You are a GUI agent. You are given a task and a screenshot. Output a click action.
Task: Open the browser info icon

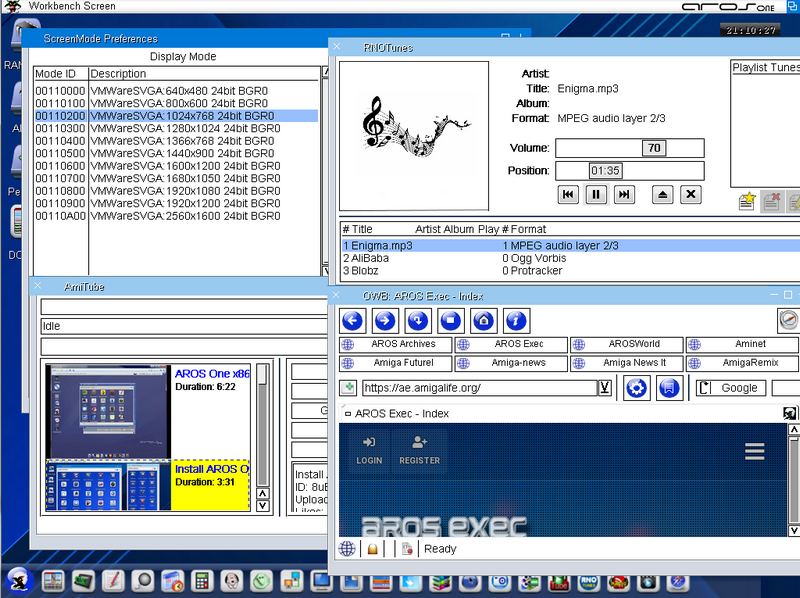tap(516, 321)
